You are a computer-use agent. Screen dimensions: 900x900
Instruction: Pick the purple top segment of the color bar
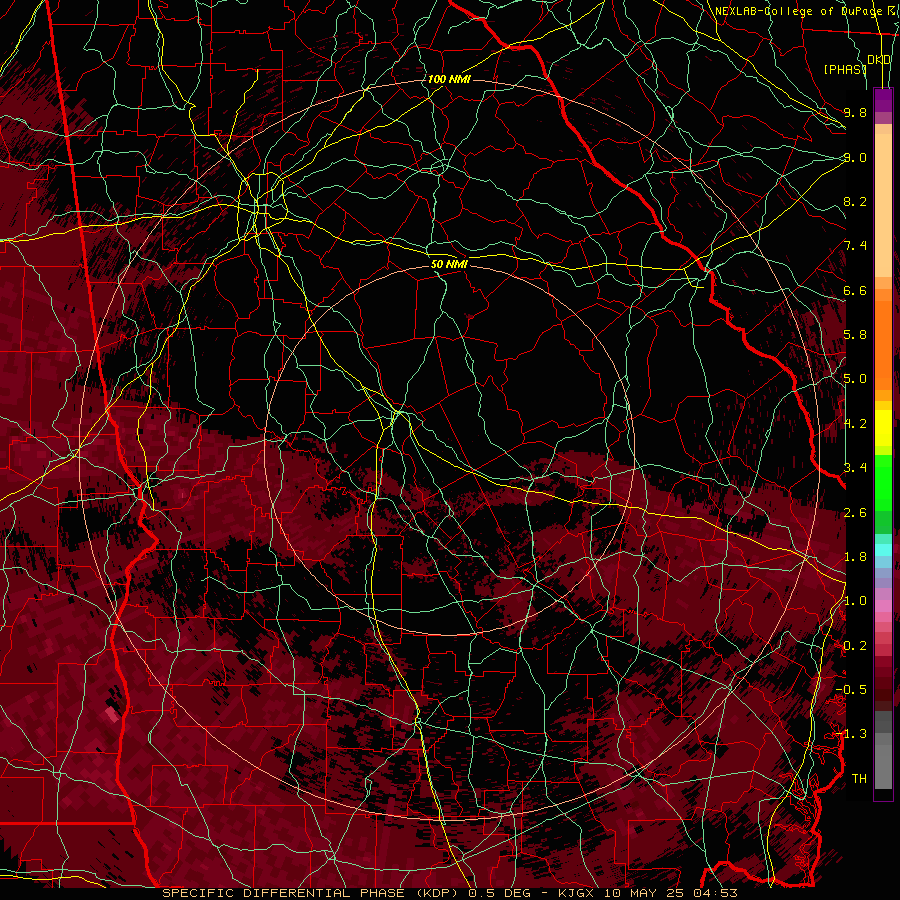[883, 100]
